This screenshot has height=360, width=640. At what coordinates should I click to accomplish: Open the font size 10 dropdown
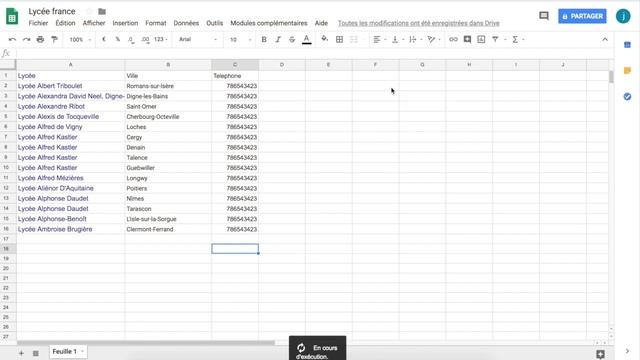click(240, 40)
